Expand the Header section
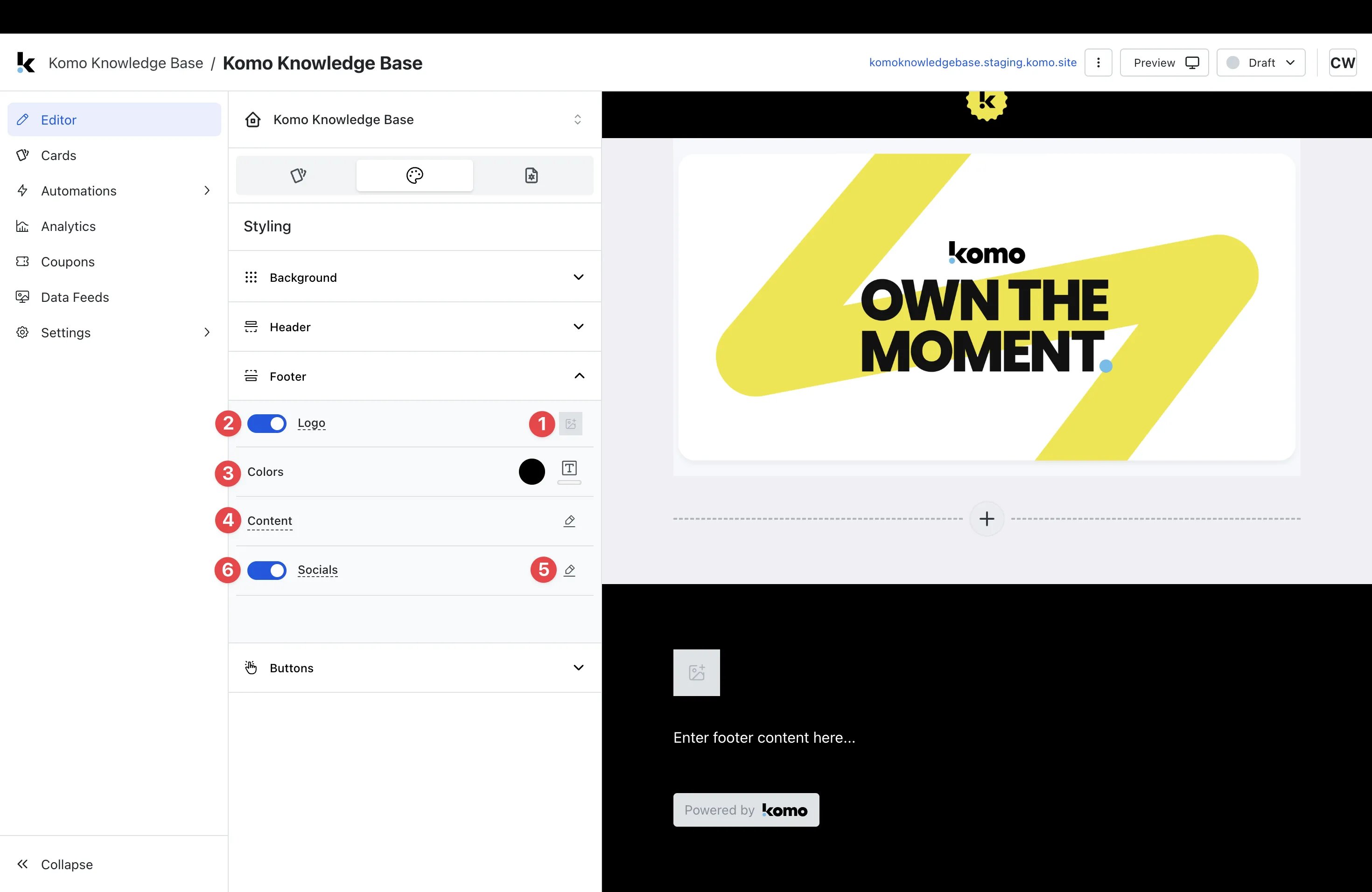Image resolution: width=1372 pixels, height=892 pixels. click(x=414, y=327)
